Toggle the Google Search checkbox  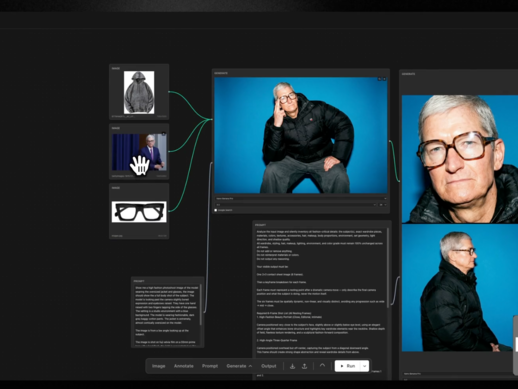[216, 210]
